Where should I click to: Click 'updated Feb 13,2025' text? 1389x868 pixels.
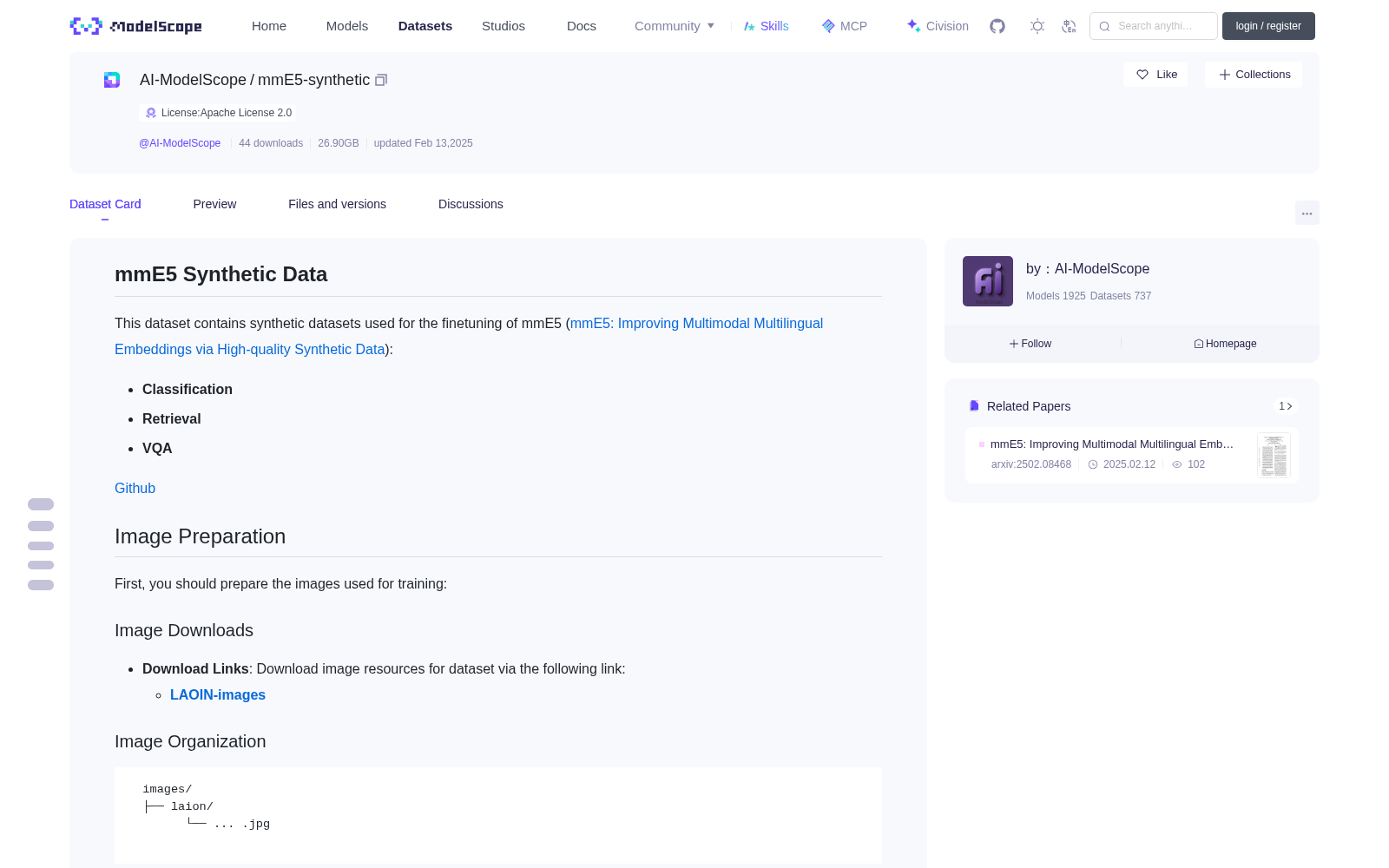(424, 143)
